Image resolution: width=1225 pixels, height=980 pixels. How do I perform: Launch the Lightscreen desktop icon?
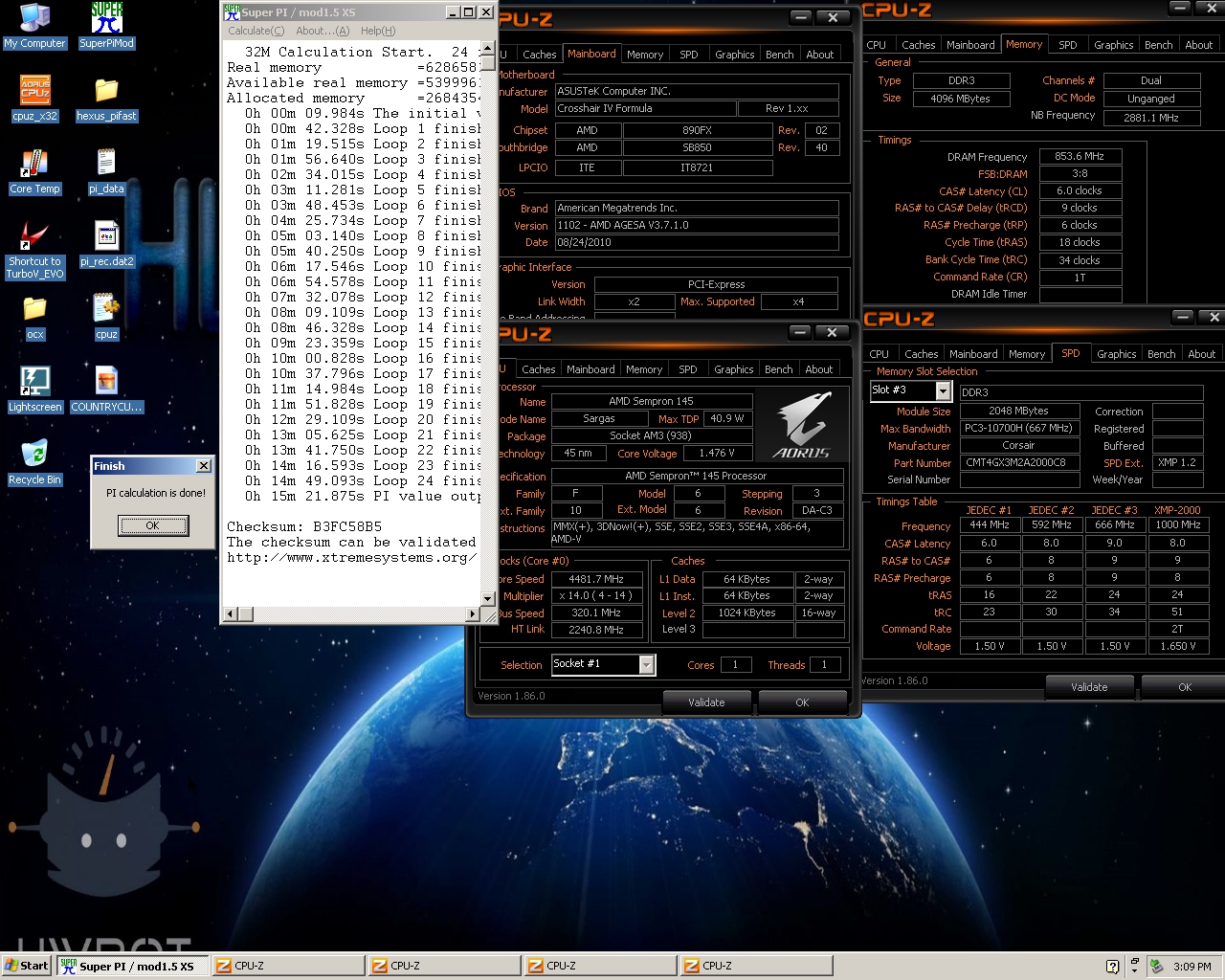pyautogui.click(x=34, y=390)
